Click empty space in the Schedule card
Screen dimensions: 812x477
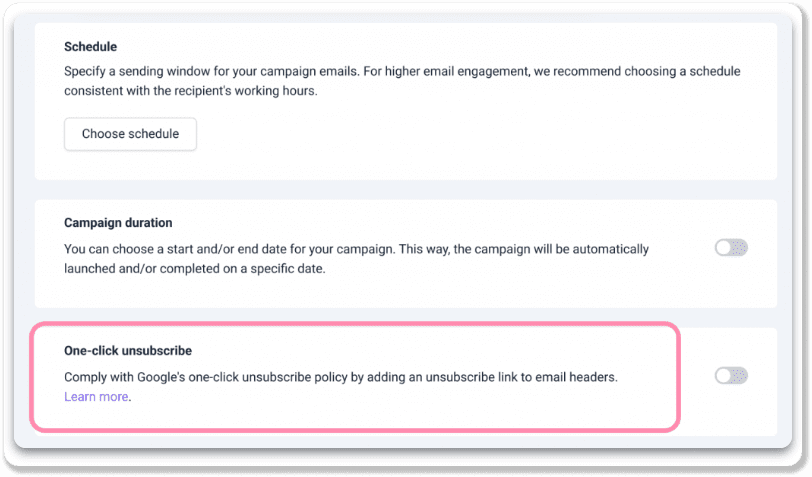500,140
